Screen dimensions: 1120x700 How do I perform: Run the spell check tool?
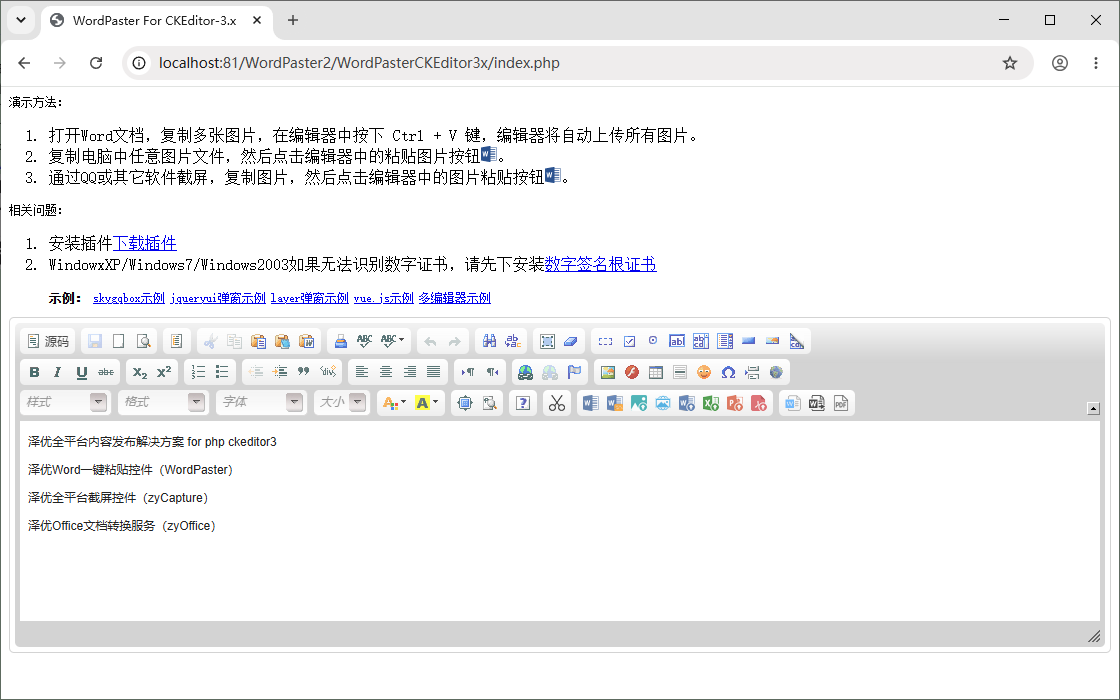364,341
